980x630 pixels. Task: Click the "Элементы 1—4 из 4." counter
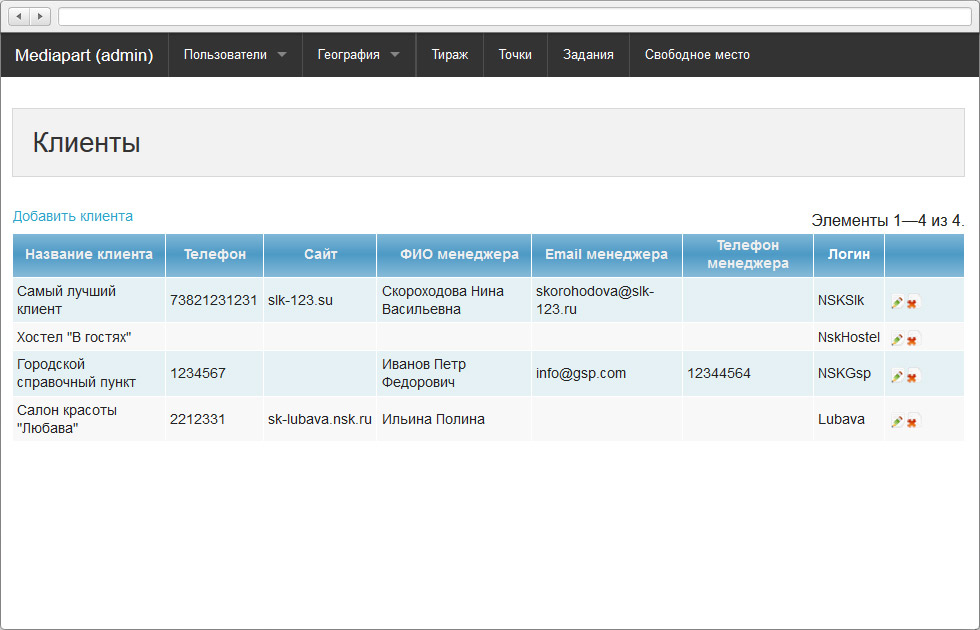click(x=888, y=221)
